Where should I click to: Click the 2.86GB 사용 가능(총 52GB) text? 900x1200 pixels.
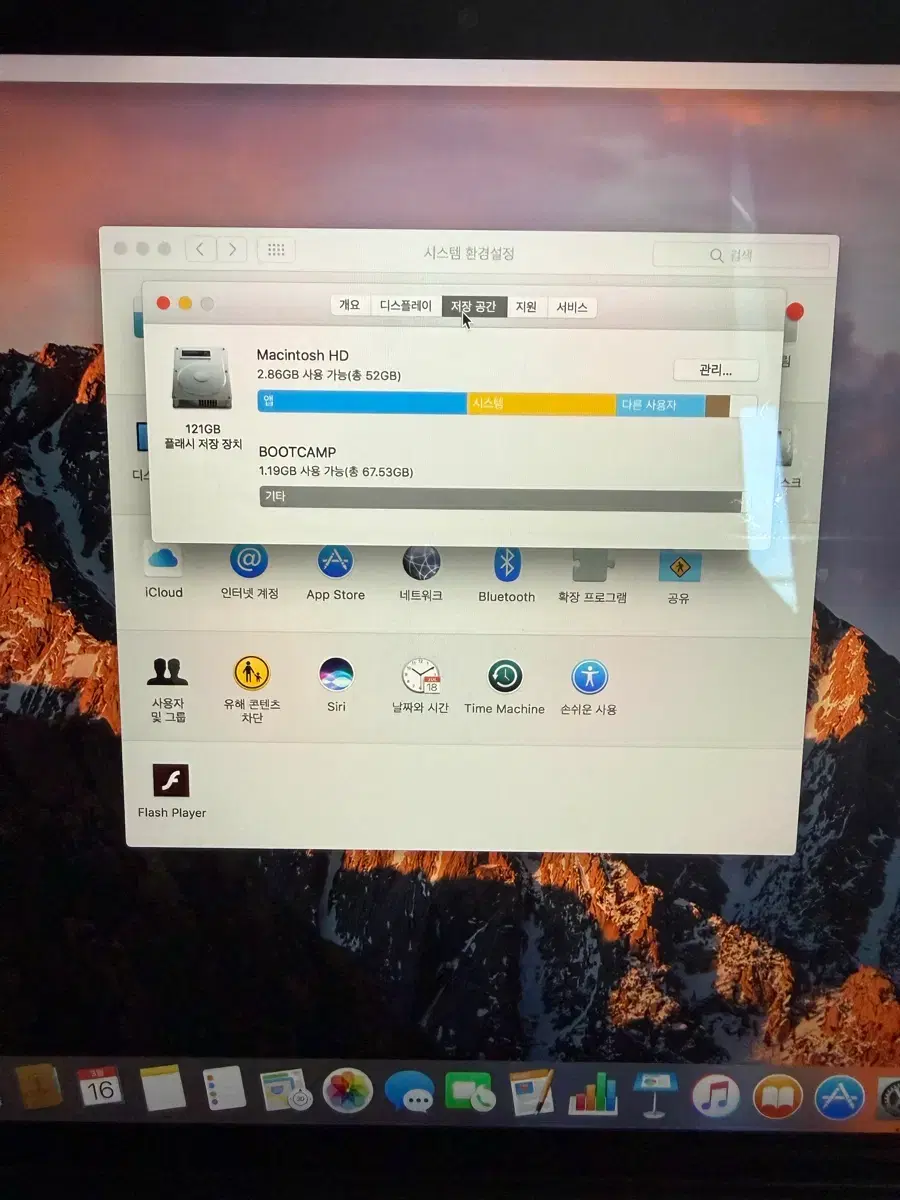point(329,375)
